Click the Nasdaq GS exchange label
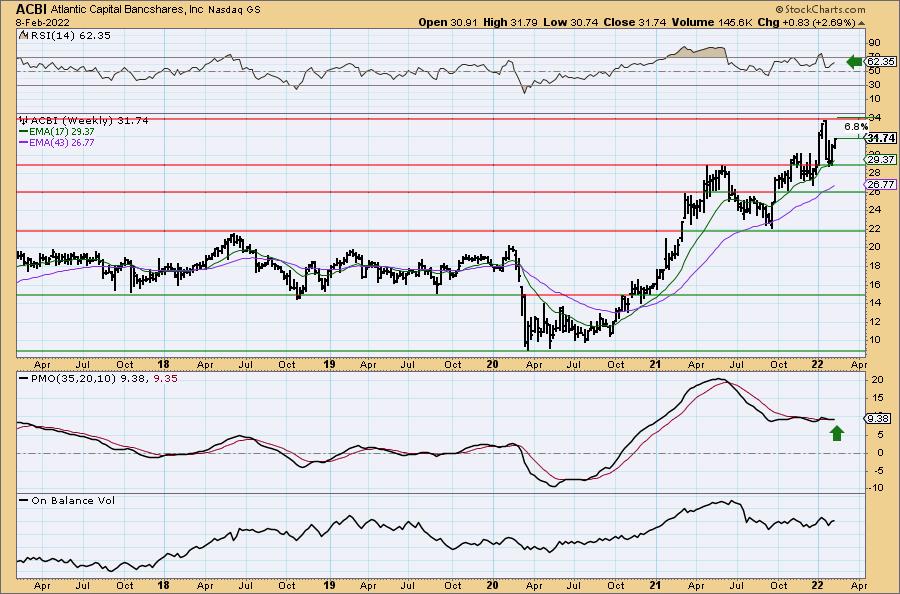This screenshot has height=594, width=900. tap(234, 10)
